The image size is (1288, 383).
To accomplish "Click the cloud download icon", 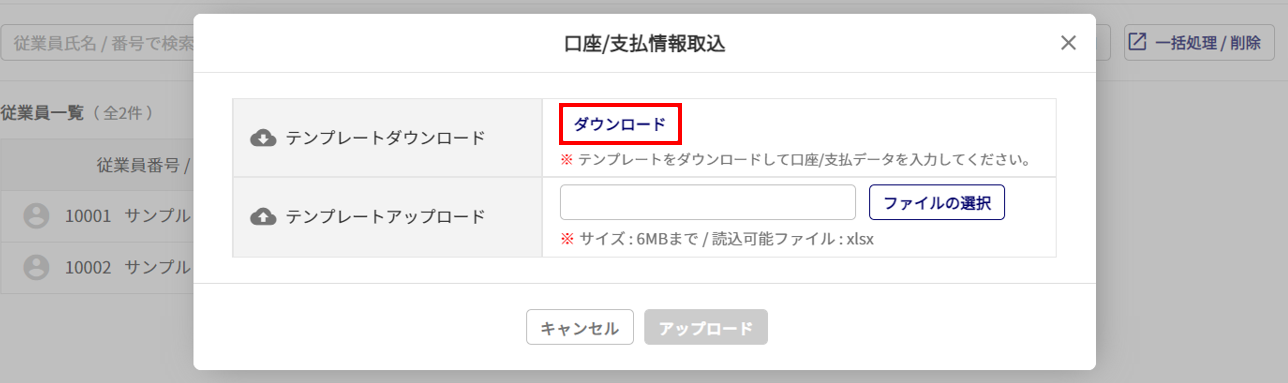I will (x=262, y=138).
